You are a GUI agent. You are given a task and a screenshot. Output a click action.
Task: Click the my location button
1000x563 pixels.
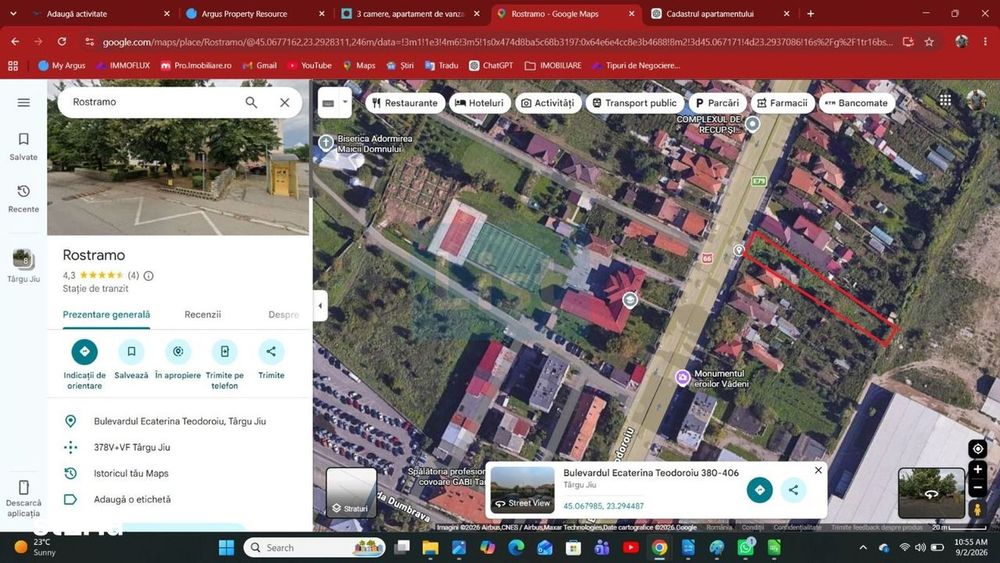(x=977, y=449)
